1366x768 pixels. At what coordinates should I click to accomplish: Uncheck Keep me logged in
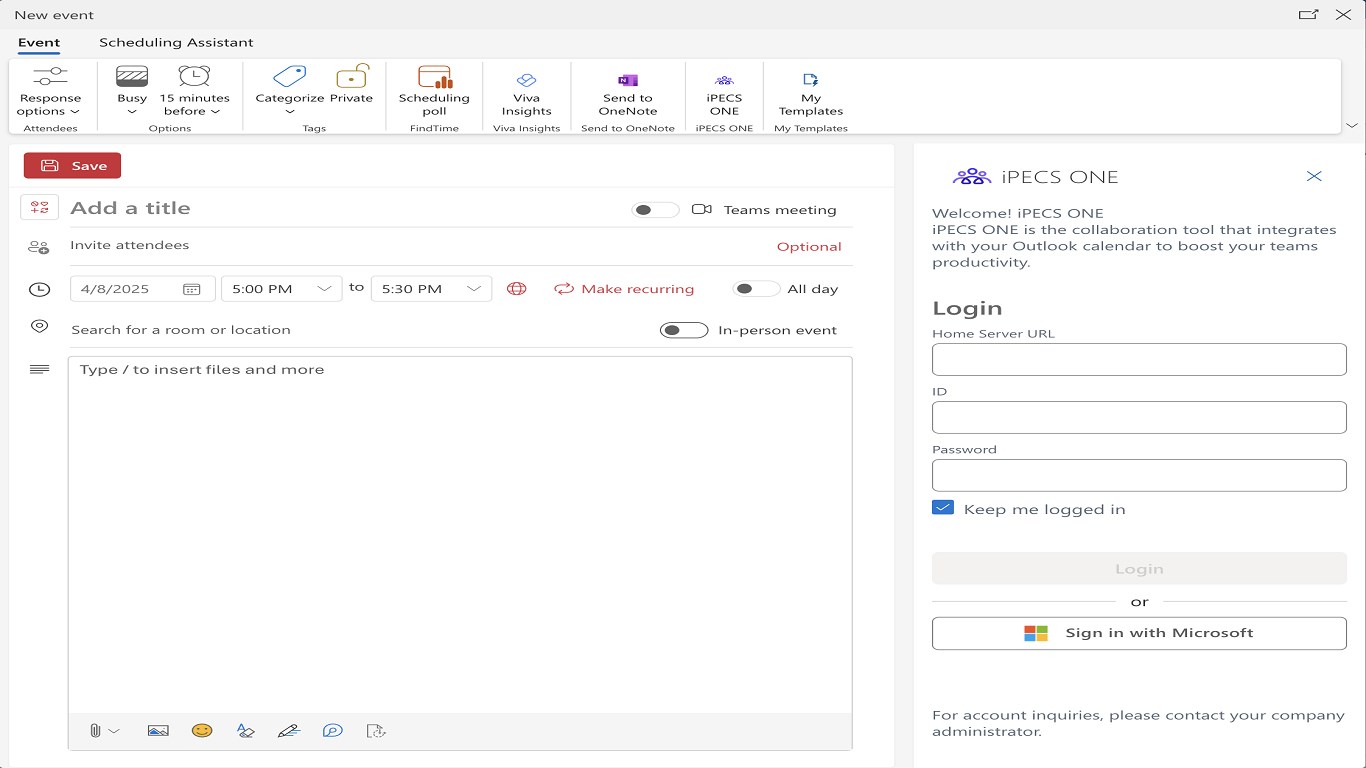click(x=943, y=508)
